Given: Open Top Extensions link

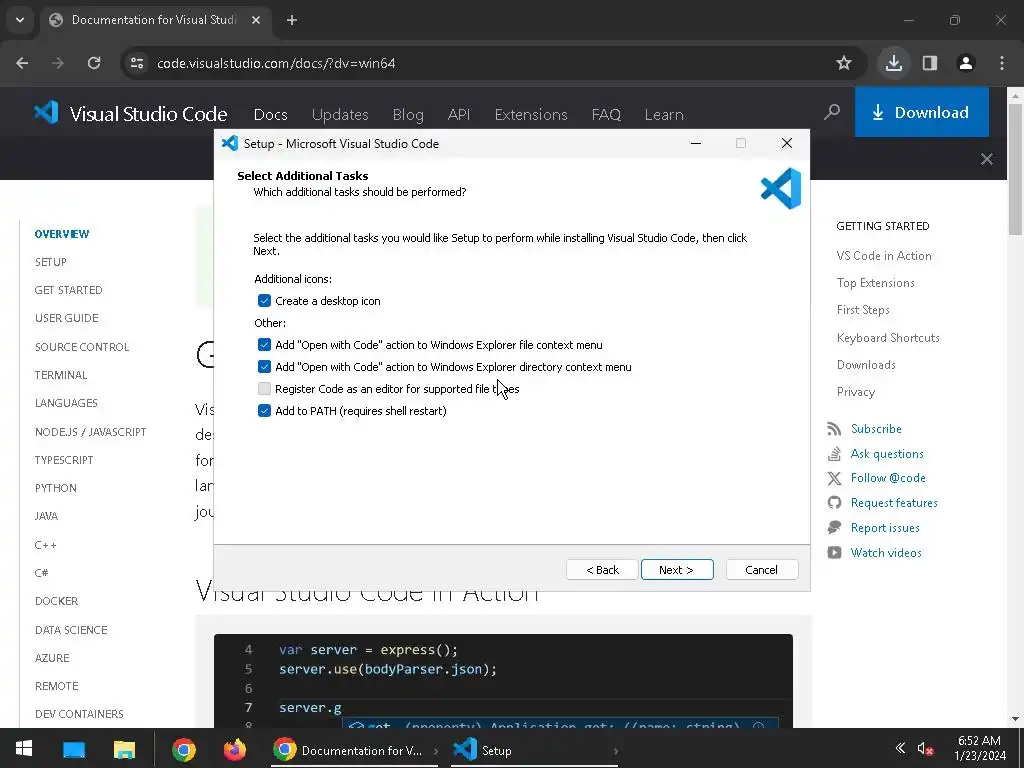Looking at the screenshot, I should (876, 283).
